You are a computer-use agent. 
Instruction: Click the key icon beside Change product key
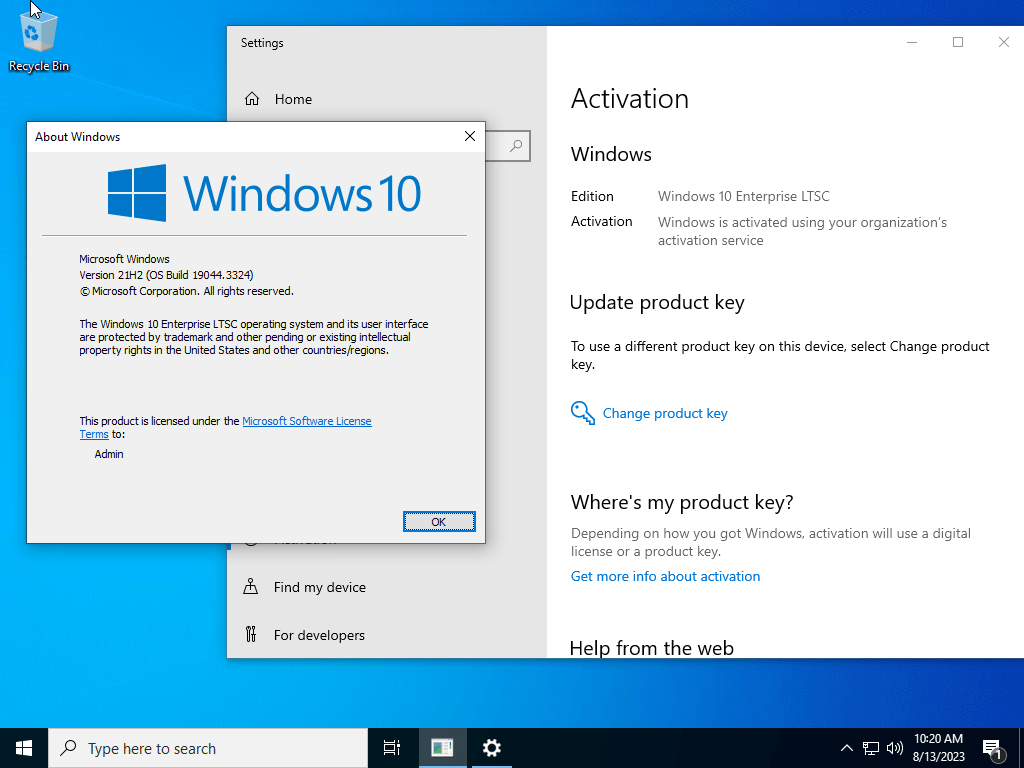point(583,413)
